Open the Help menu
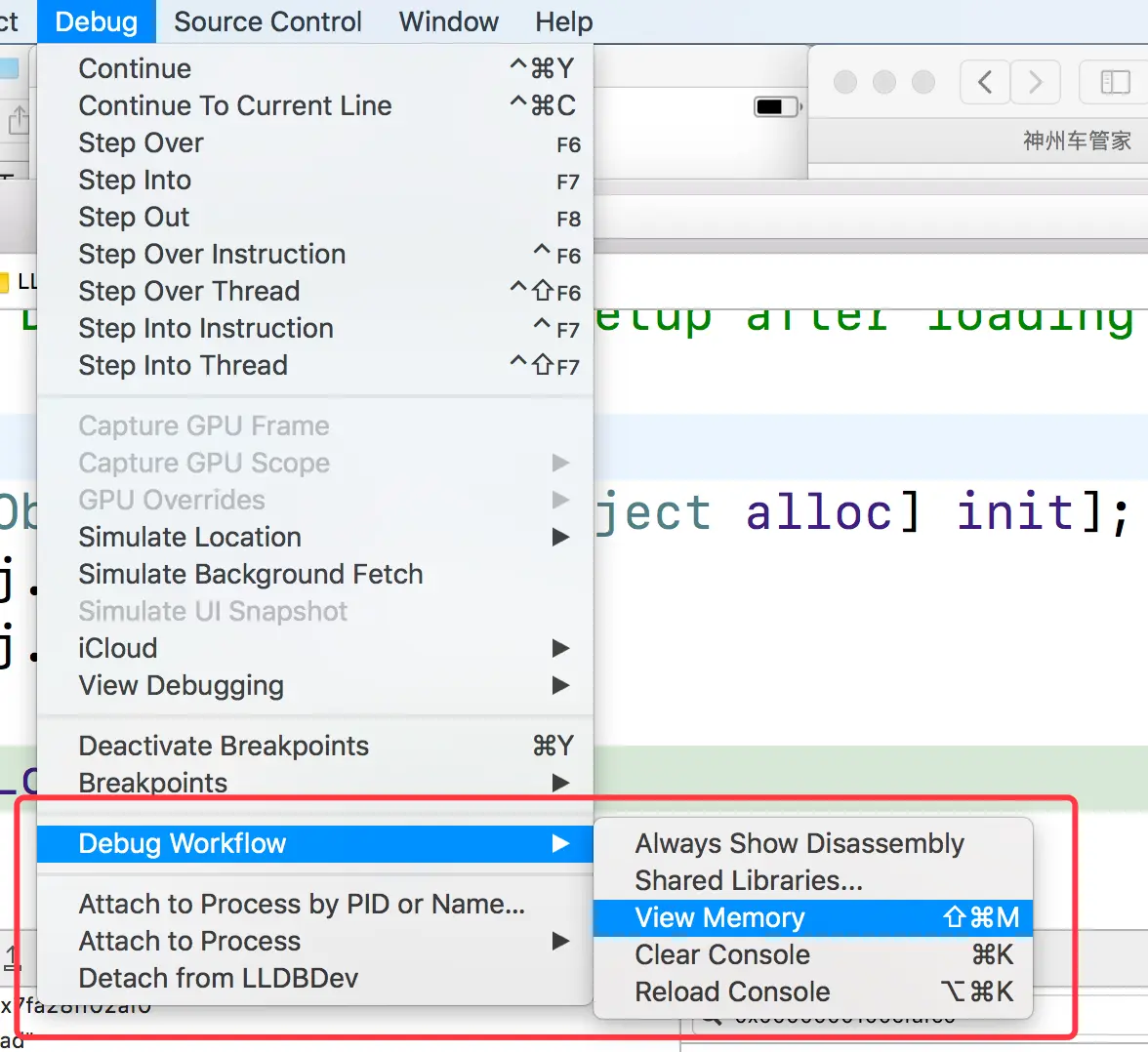The height and width of the screenshot is (1052, 1148). 563,21
